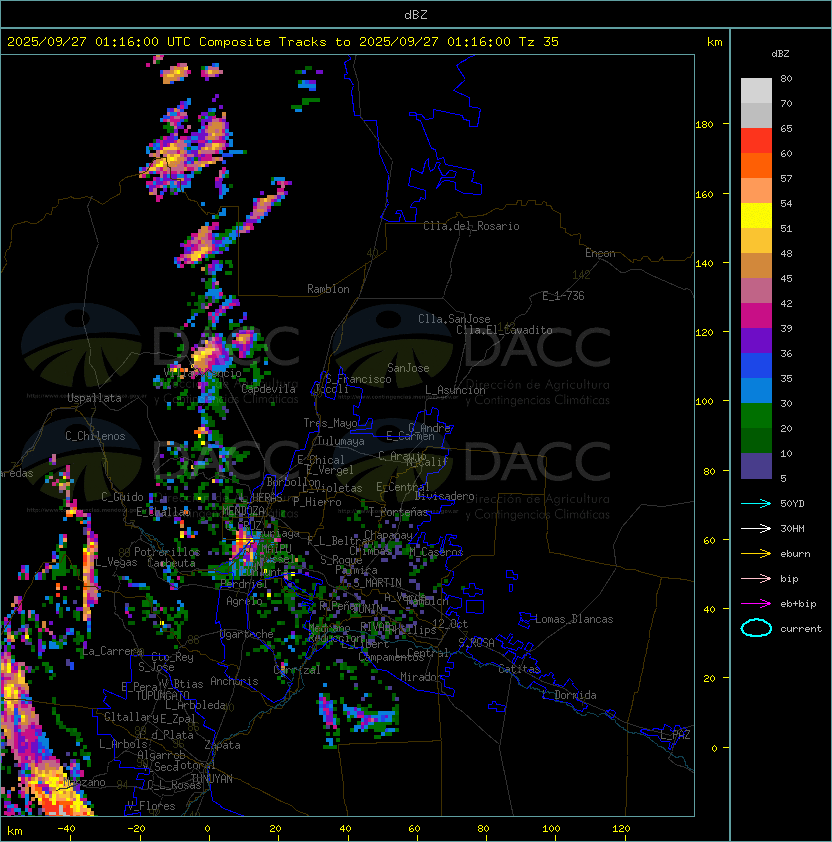This screenshot has width=832, height=842.
Task: Click the 'L_PAZ' map label
Action: pyautogui.click(x=675, y=735)
